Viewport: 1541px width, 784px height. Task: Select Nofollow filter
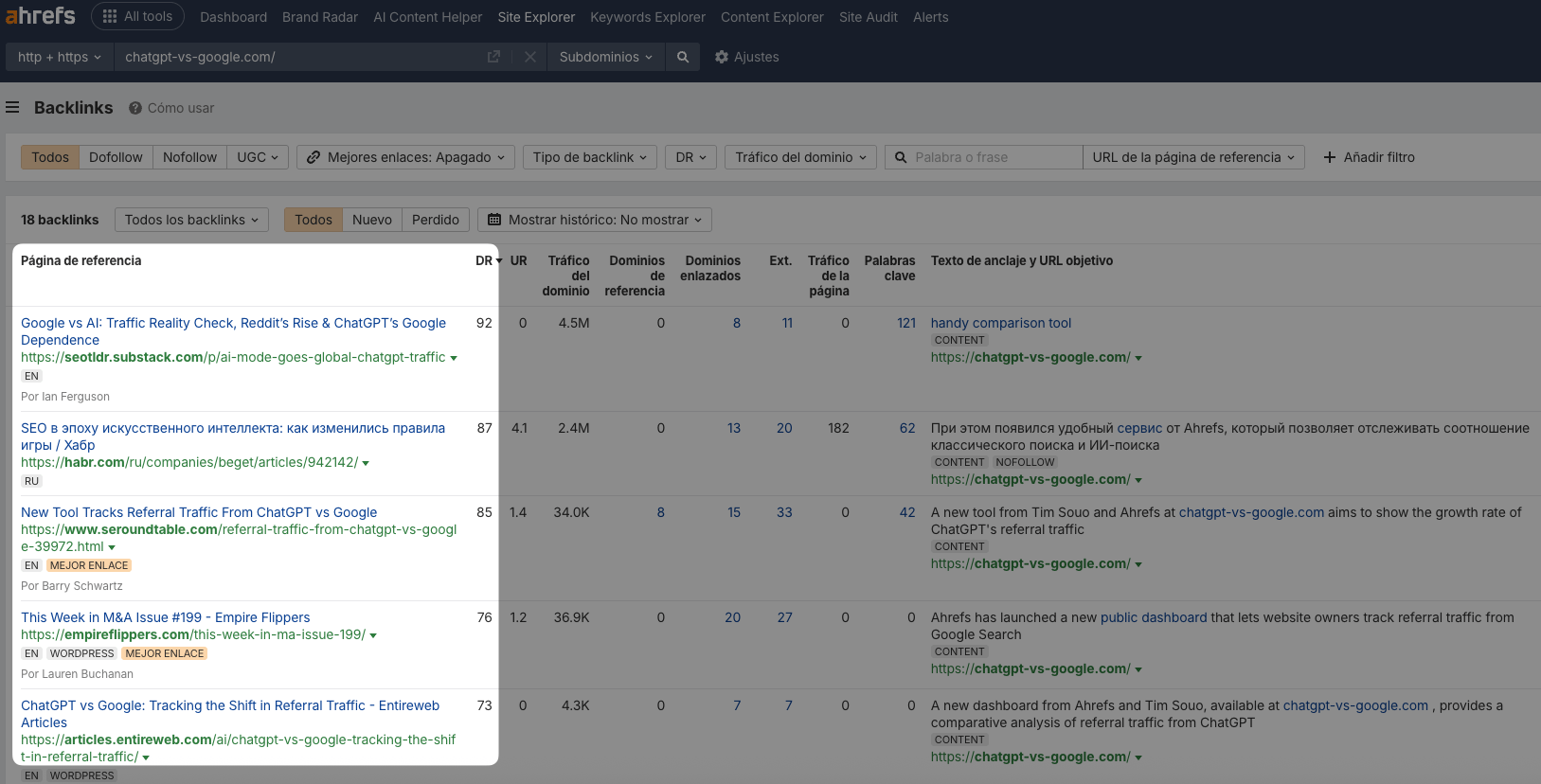pos(189,157)
